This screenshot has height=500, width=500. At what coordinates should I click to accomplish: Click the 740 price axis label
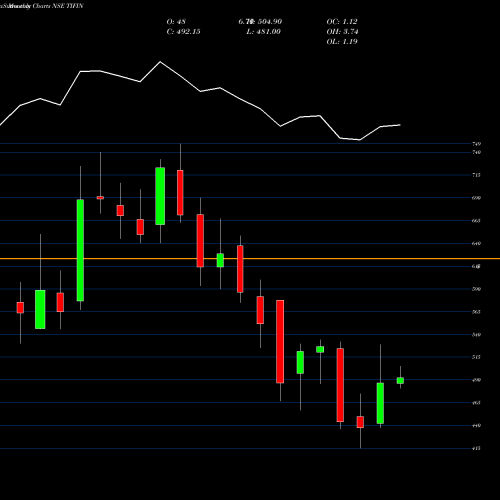[476, 152]
